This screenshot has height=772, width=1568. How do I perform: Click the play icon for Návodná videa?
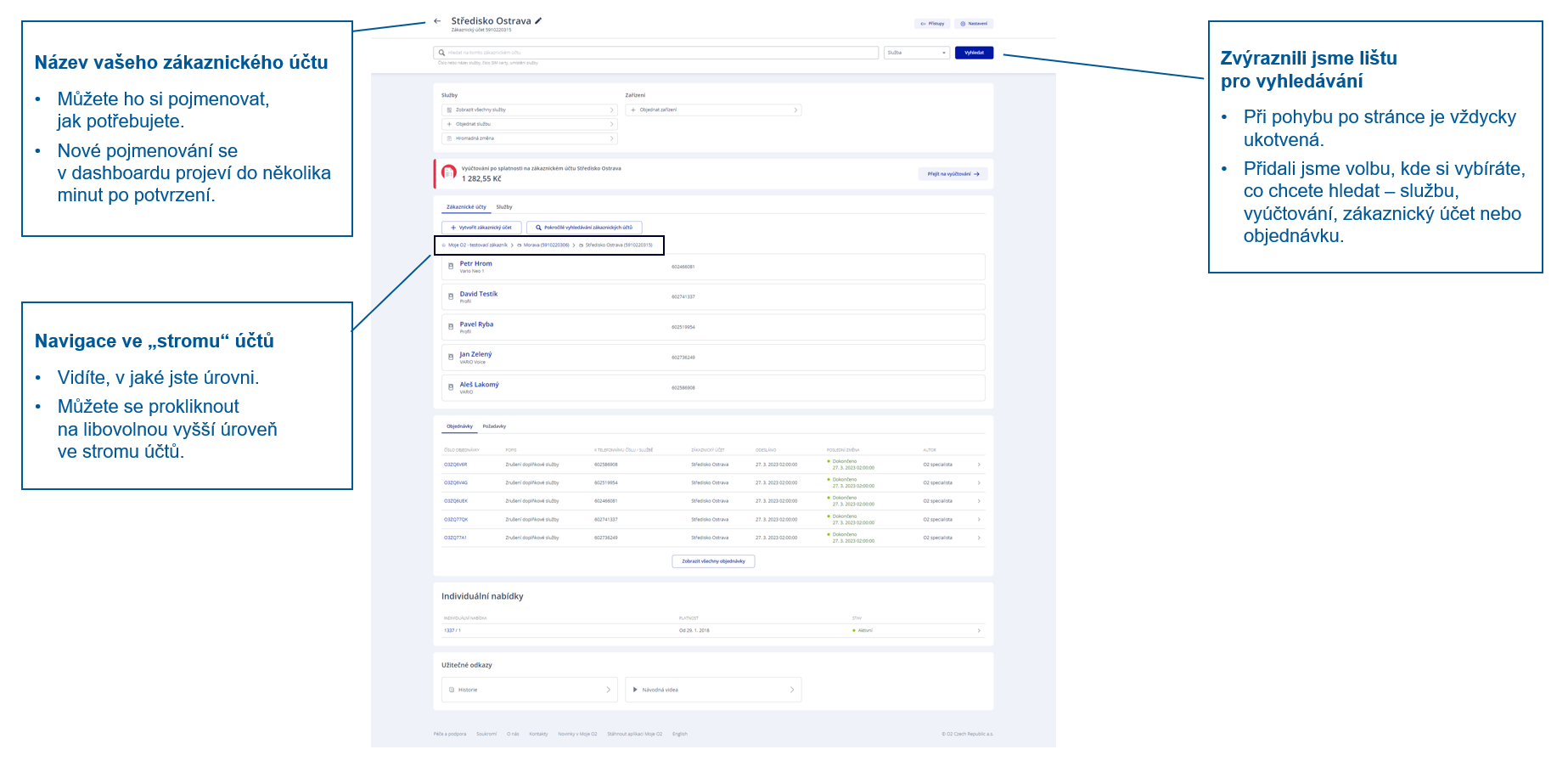[x=635, y=690]
